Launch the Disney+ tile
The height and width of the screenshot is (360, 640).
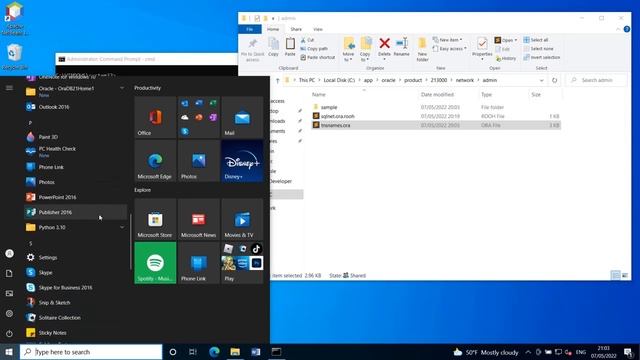pos(242,161)
